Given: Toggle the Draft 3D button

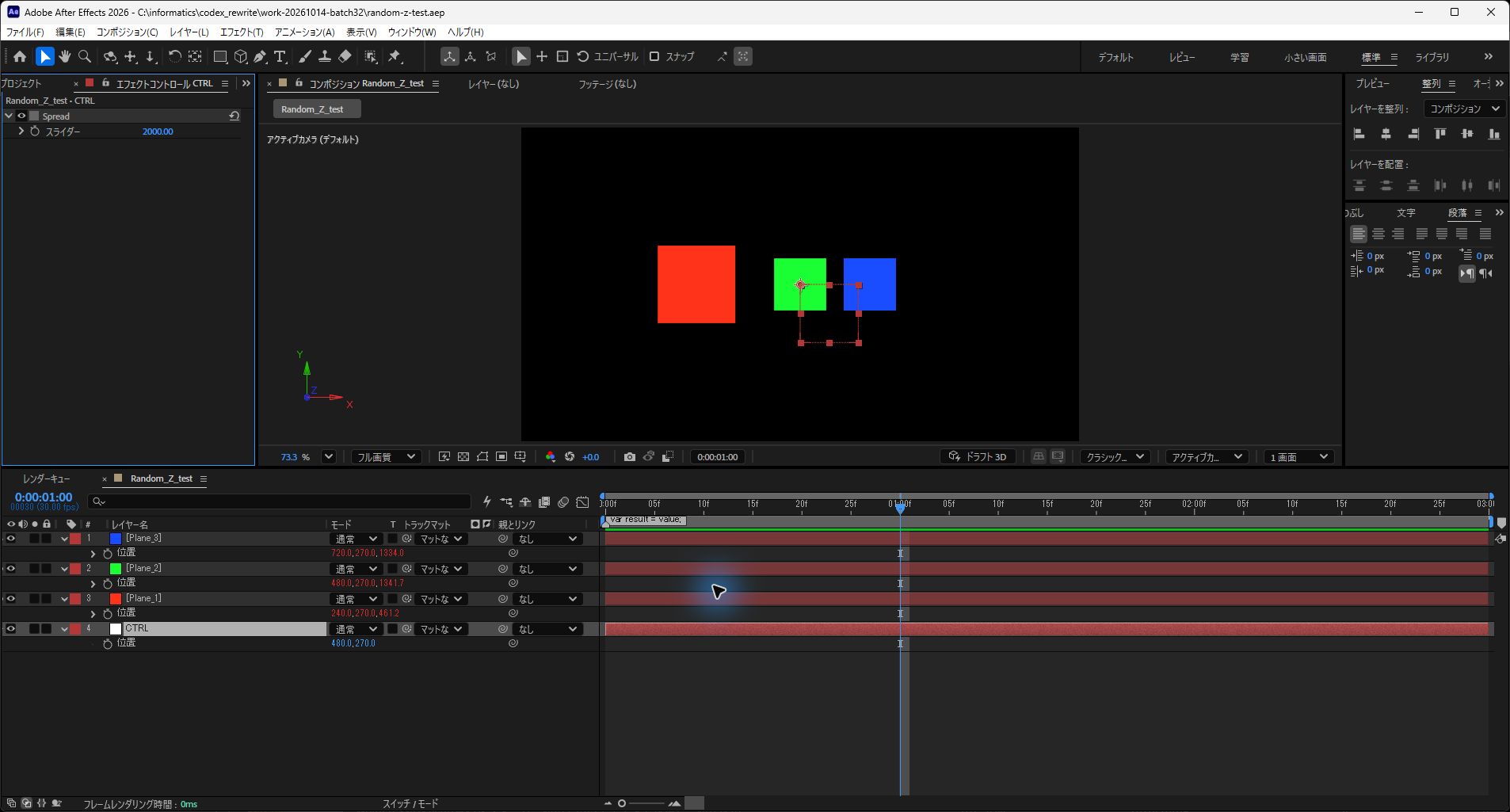Looking at the screenshot, I should tap(978, 457).
